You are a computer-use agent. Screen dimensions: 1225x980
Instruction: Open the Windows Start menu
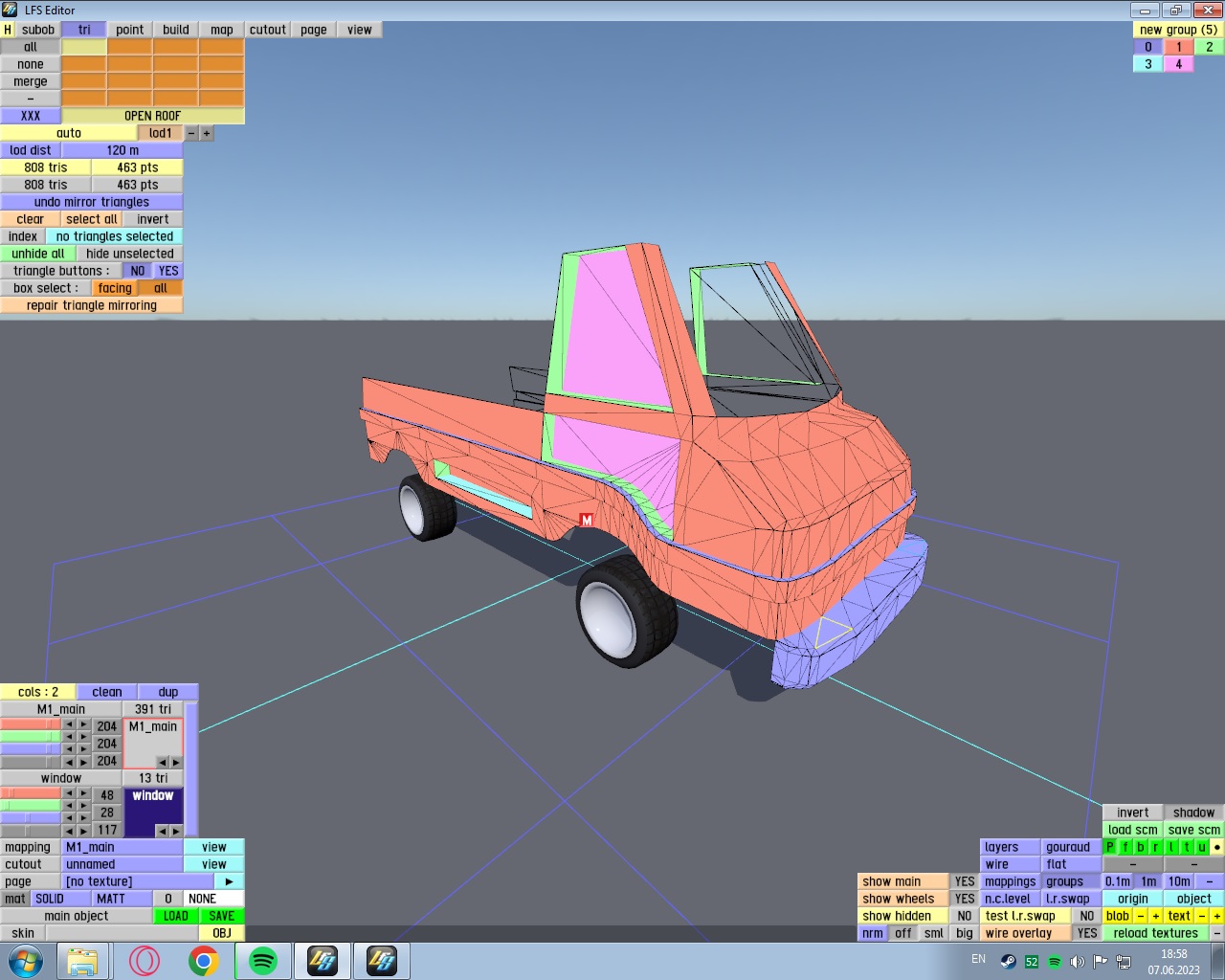[x=26, y=961]
